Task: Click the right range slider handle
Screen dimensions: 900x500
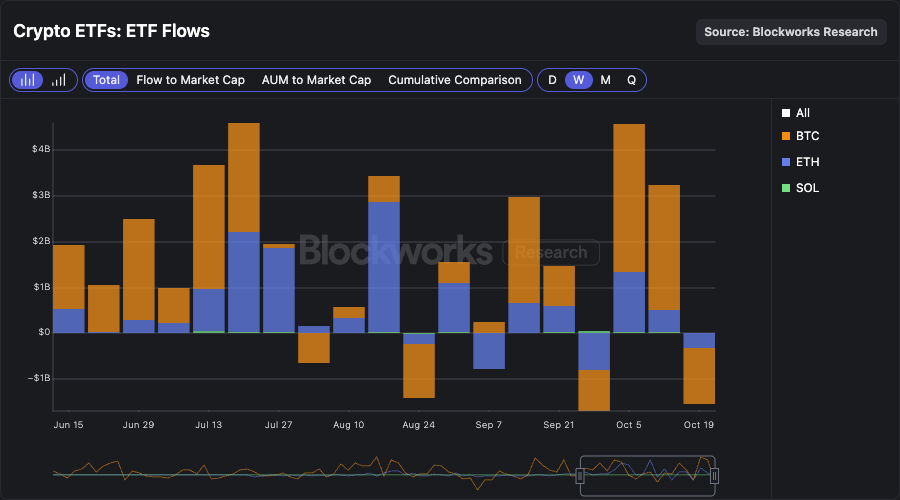Action: click(714, 475)
